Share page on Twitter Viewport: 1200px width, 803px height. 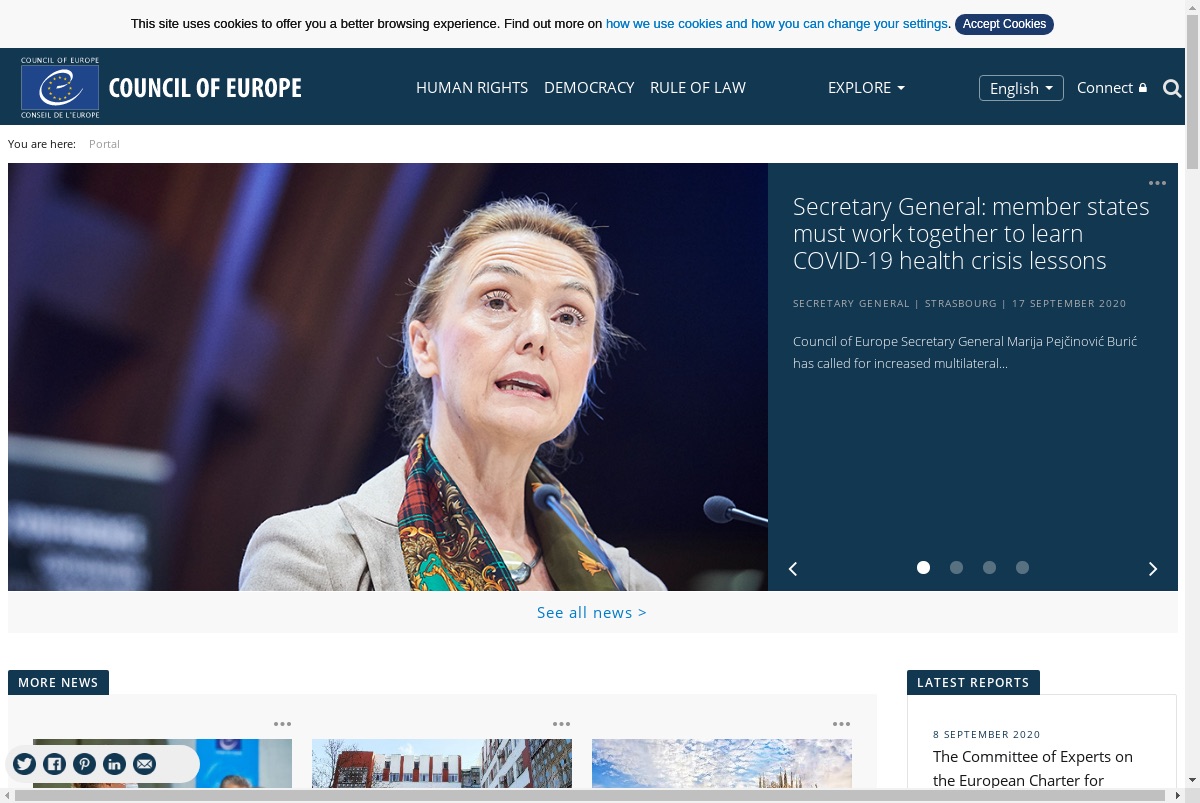(x=25, y=764)
